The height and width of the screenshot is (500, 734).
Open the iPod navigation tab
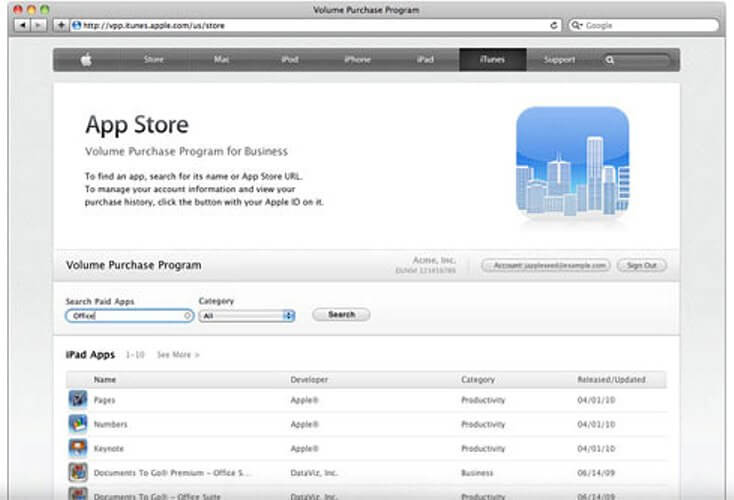coord(290,59)
